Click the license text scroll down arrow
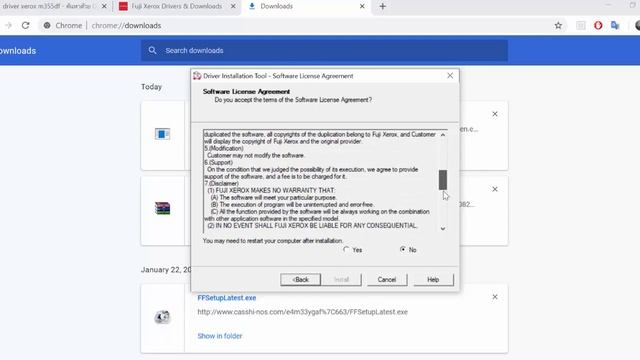Viewport: 640px width, 360px height. (443, 229)
